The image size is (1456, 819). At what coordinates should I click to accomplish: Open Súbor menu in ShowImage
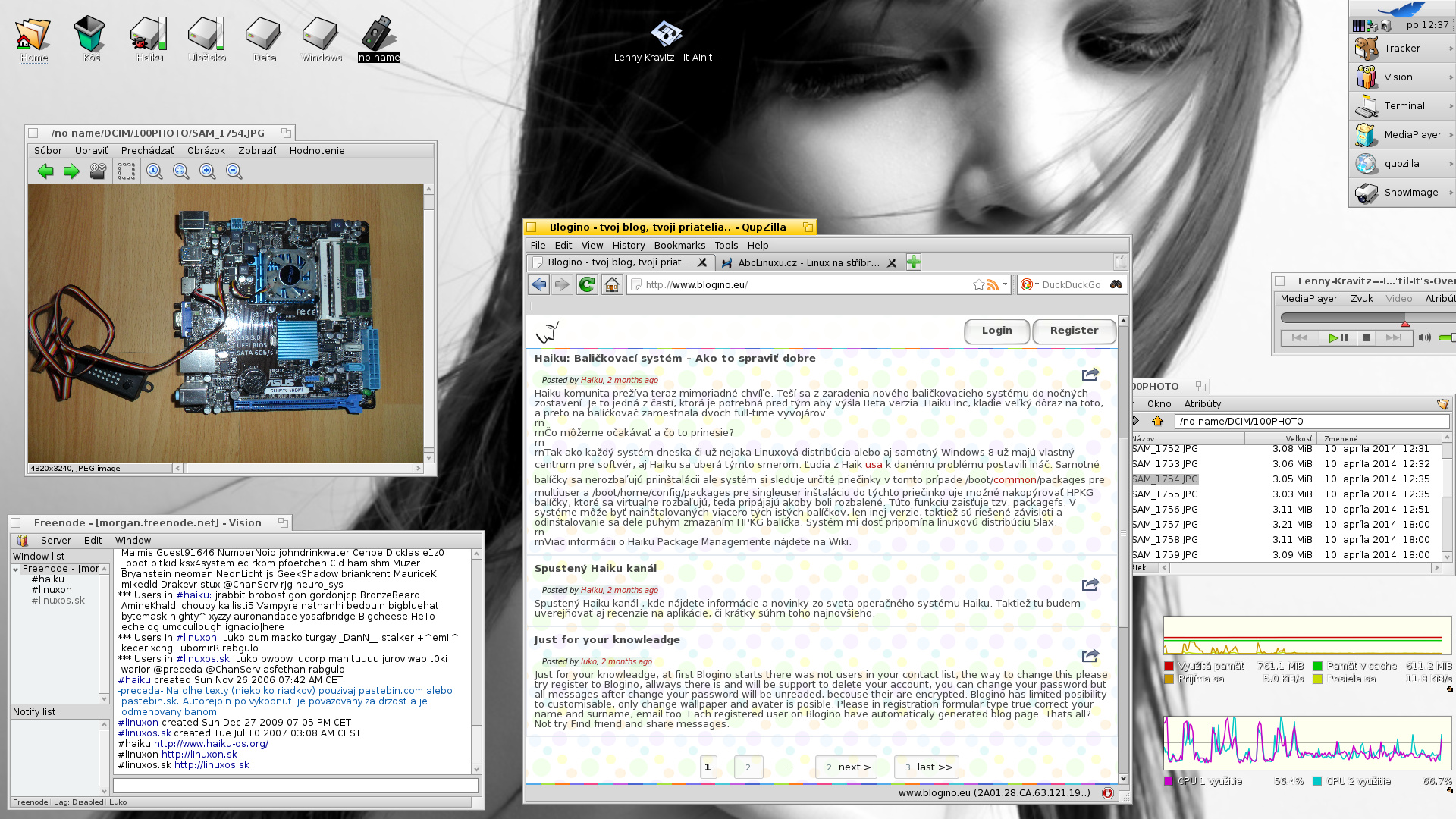pos(48,151)
